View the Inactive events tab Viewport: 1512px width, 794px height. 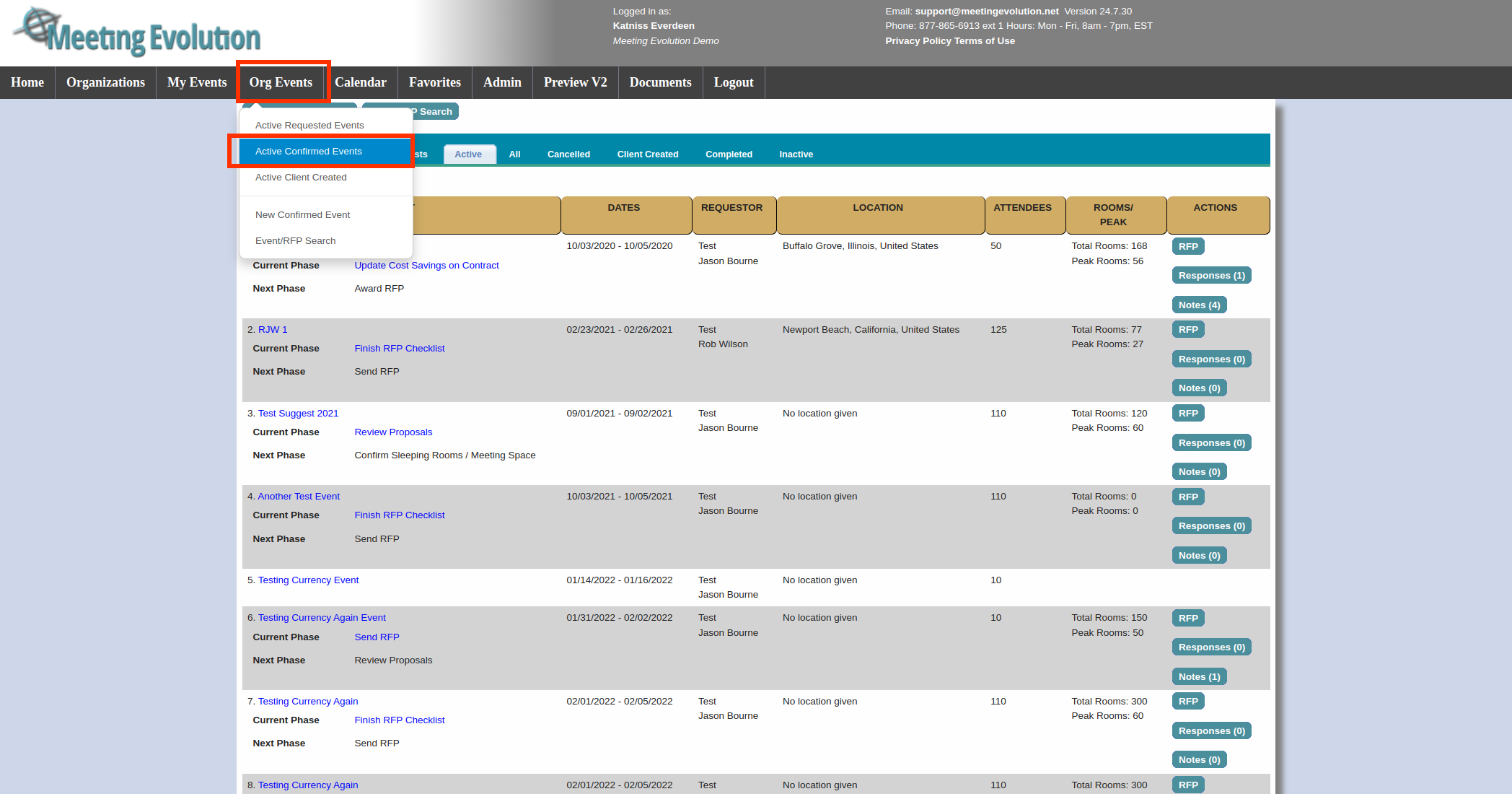pyautogui.click(x=796, y=154)
